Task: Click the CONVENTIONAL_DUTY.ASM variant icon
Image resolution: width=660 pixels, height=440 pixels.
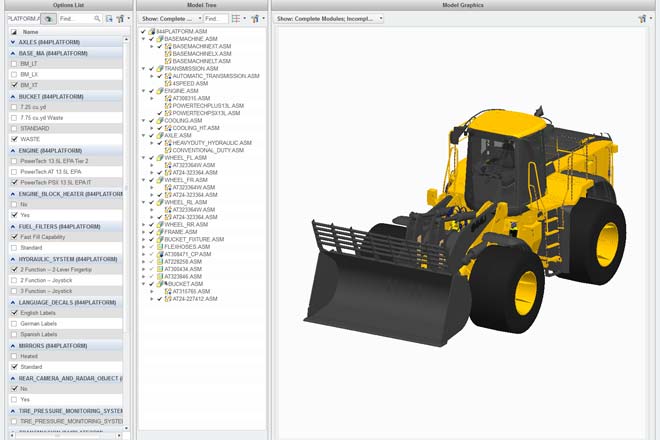Action: 168,150
